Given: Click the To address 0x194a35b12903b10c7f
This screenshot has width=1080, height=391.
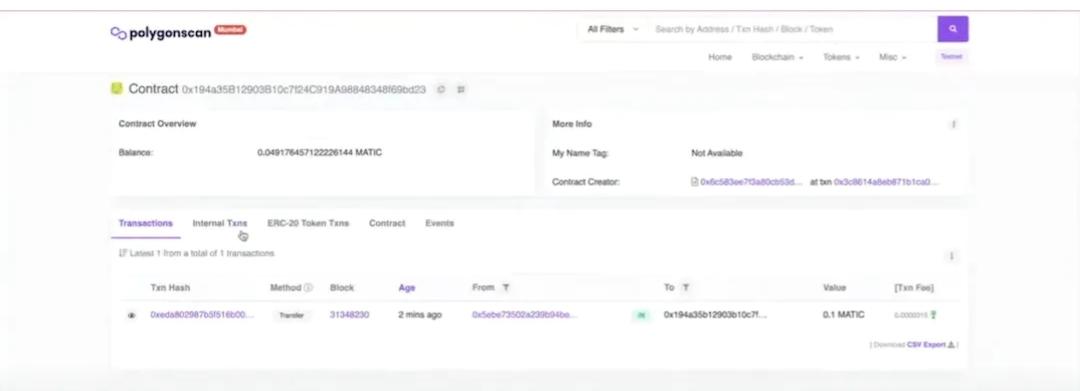Looking at the screenshot, I should point(715,315).
